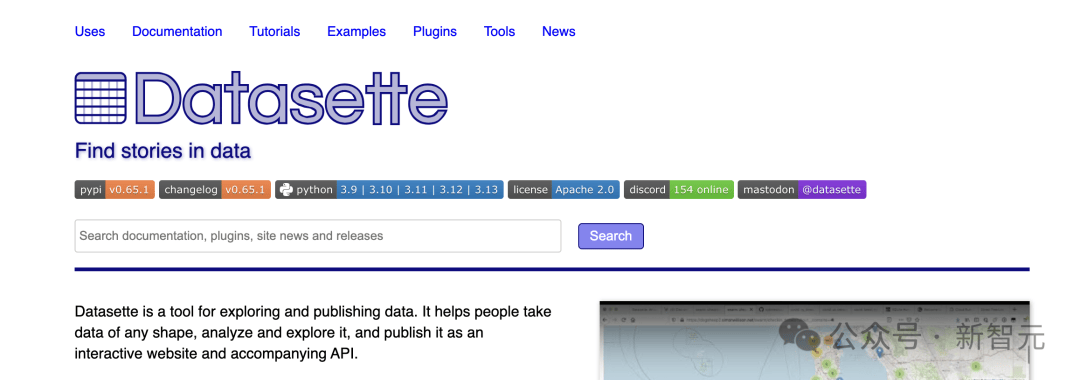Click the Python logo in the python badge

point(286,189)
